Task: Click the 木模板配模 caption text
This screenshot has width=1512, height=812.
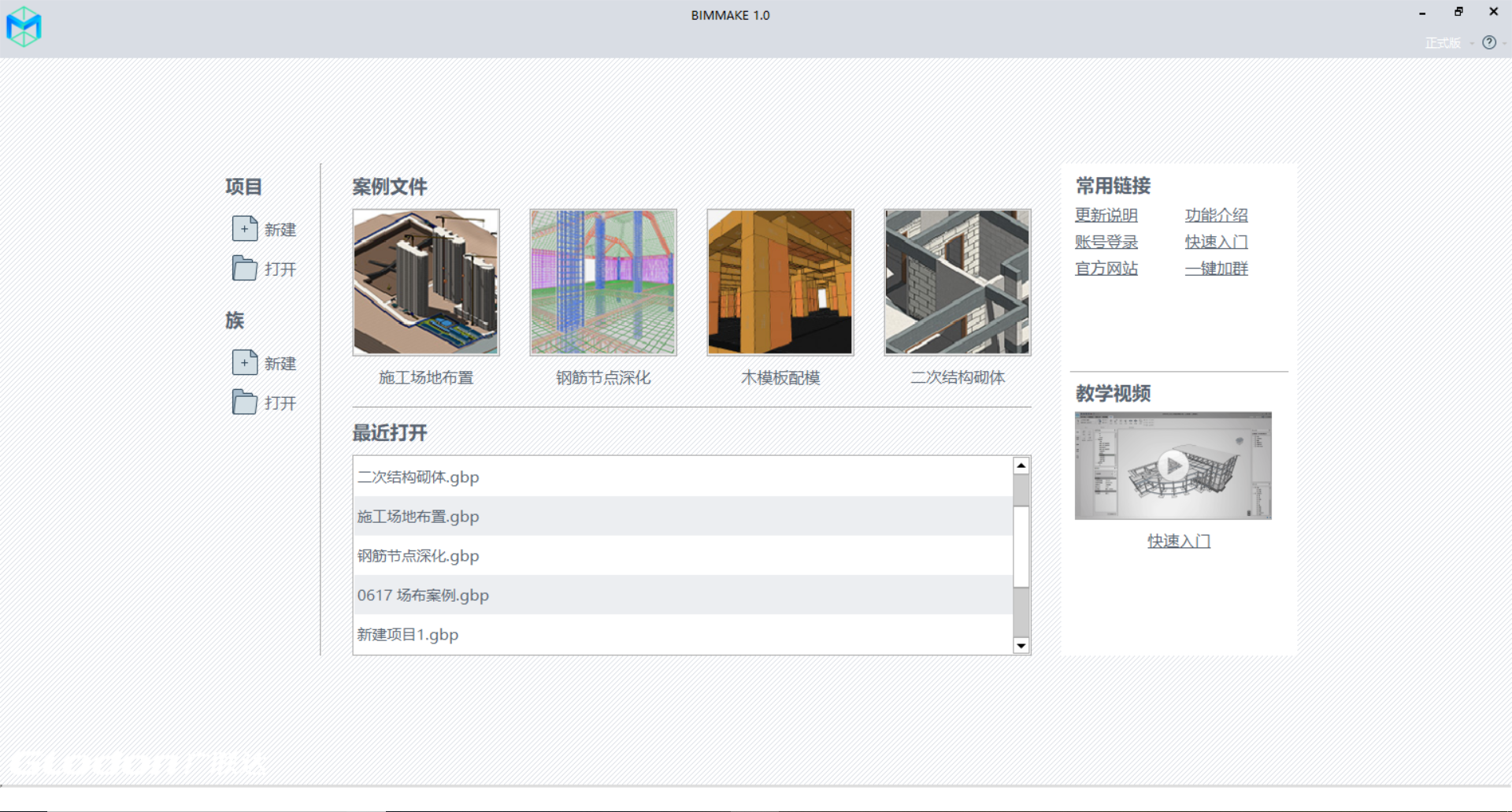Action: [x=780, y=377]
